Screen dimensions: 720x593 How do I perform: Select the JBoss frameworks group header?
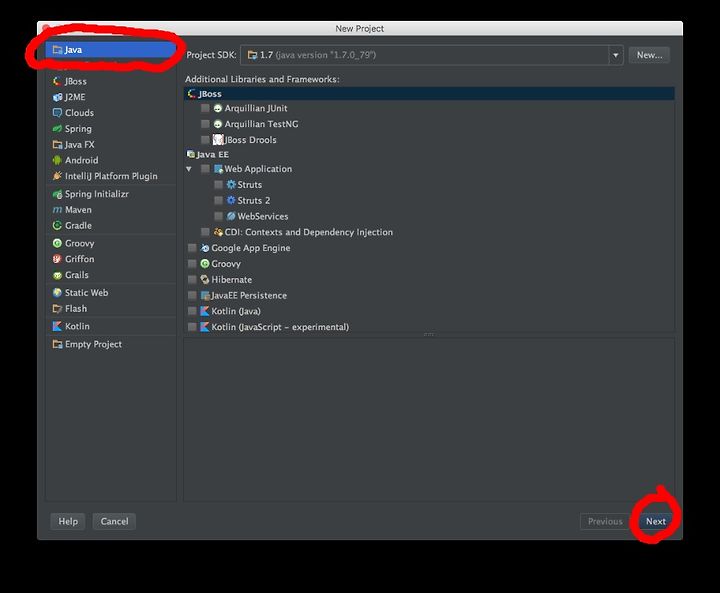pos(429,94)
